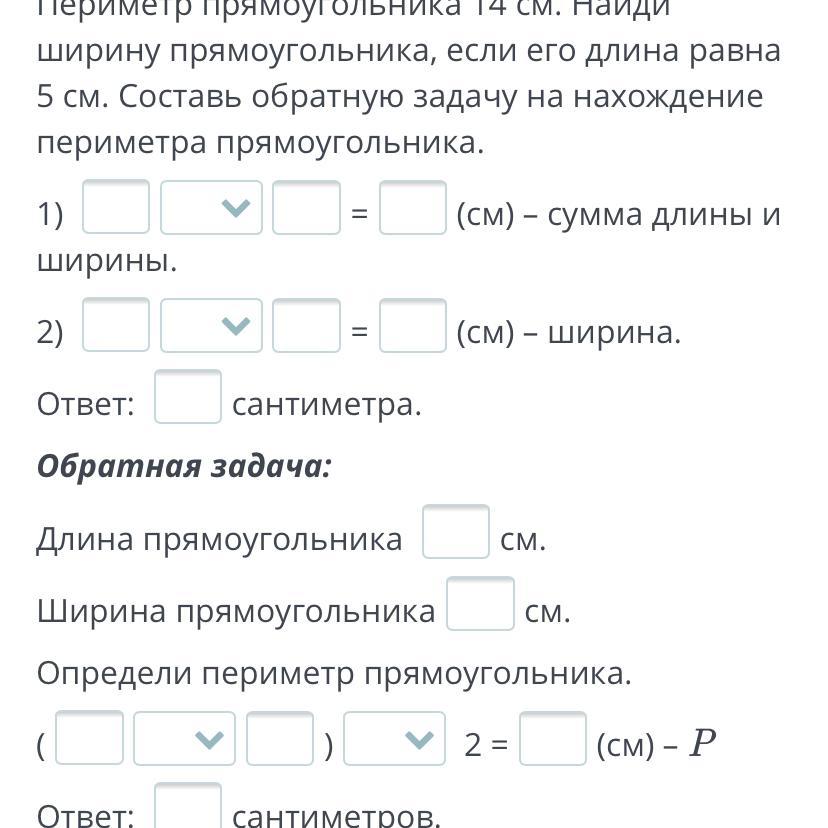
Task: Click first number field in step 1
Action: pyautogui.click(x=116, y=208)
